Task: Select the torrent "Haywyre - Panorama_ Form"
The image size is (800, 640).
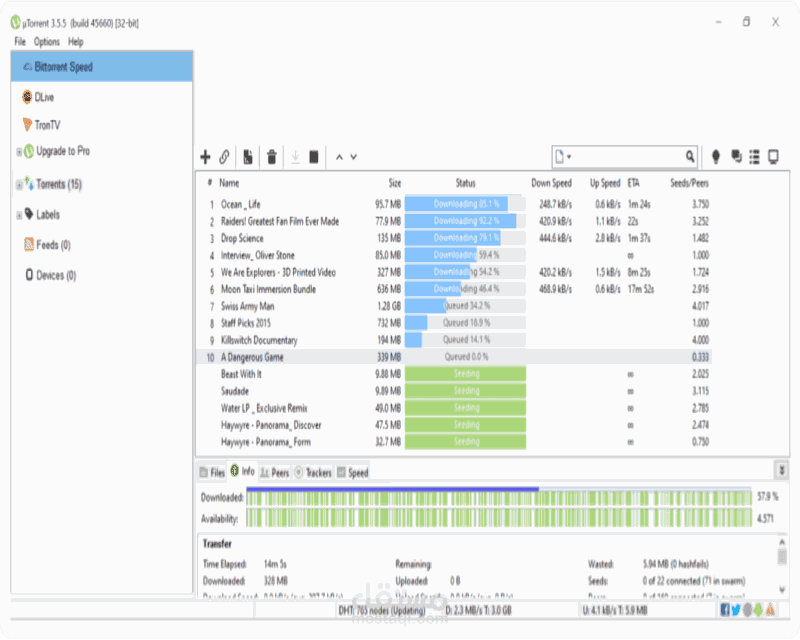Action: 454,442
